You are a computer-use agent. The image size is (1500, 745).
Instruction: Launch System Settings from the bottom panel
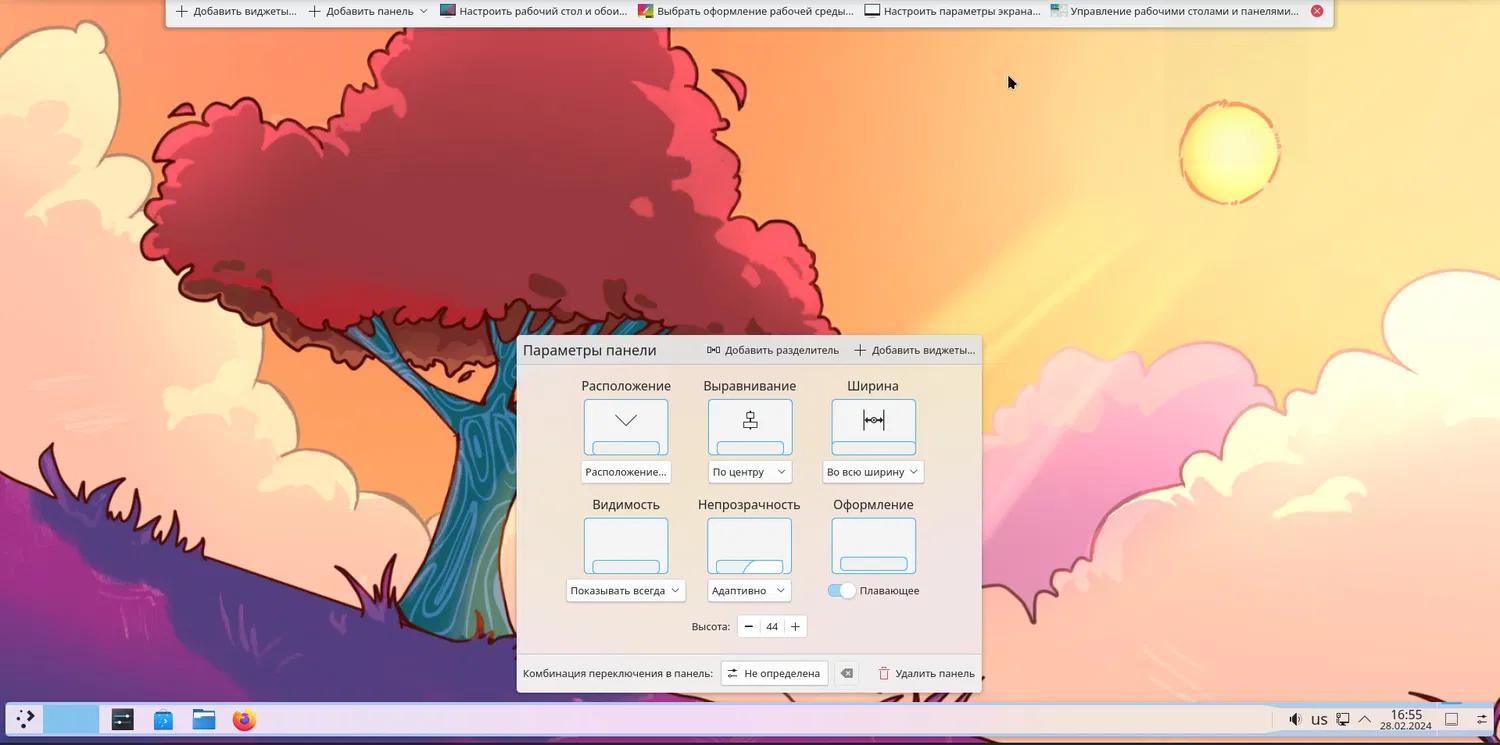123,719
